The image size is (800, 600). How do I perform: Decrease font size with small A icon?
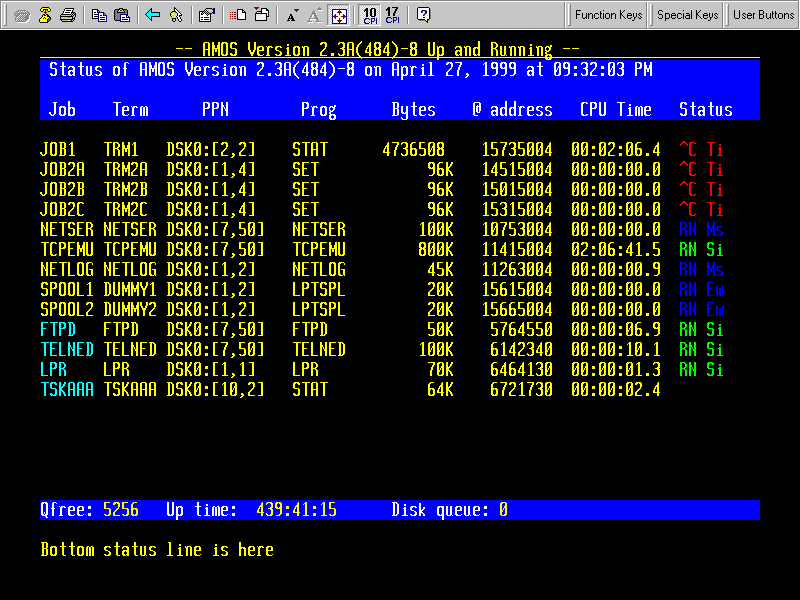tap(291, 15)
